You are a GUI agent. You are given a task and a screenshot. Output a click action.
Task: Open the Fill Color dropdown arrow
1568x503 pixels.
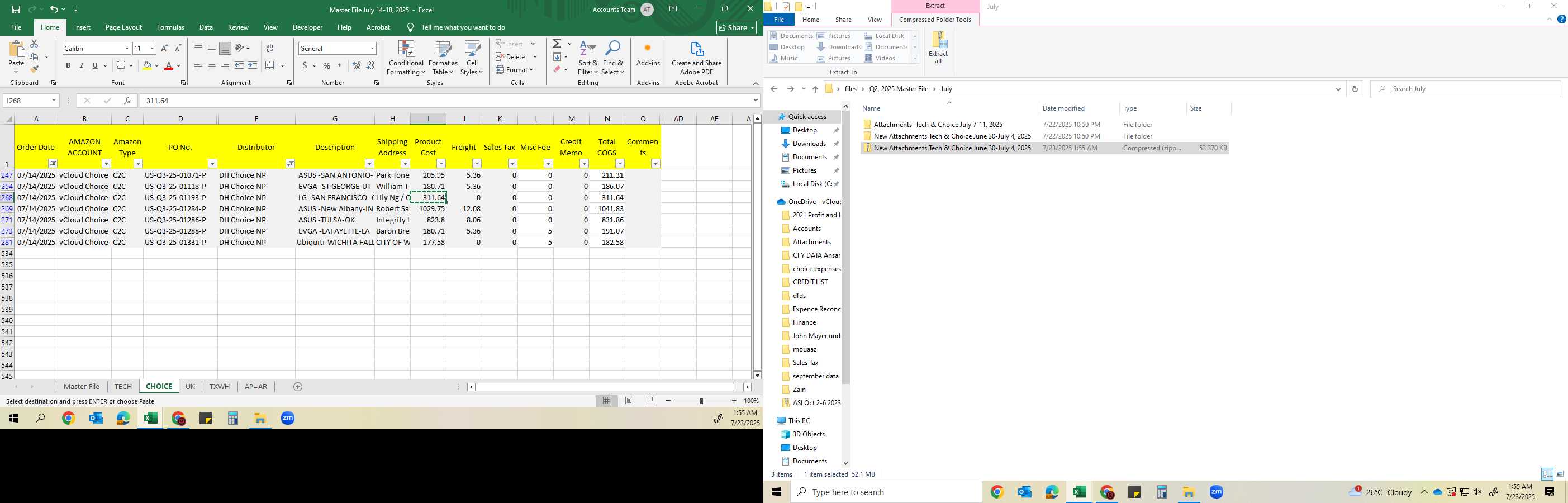[x=156, y=65]
